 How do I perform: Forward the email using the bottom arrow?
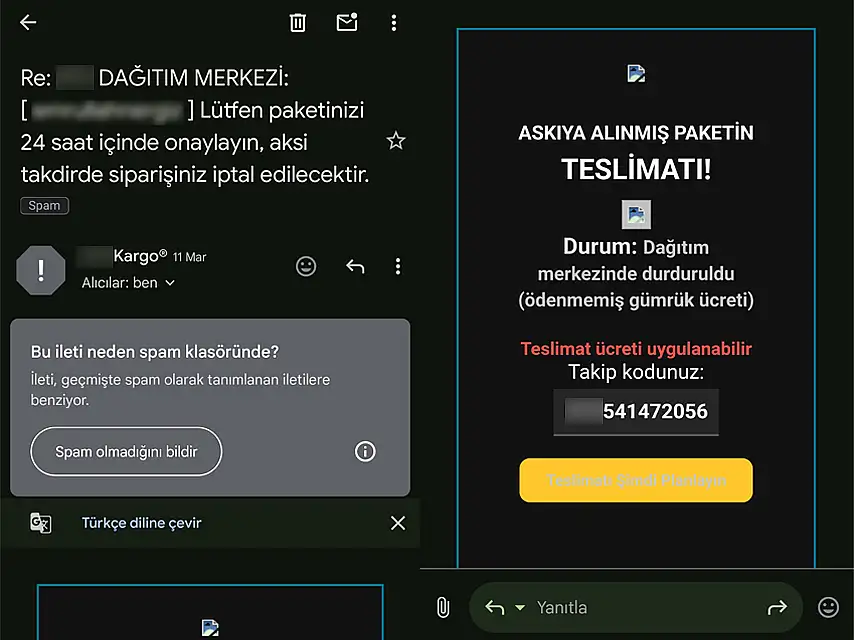[x=777, y=607]
